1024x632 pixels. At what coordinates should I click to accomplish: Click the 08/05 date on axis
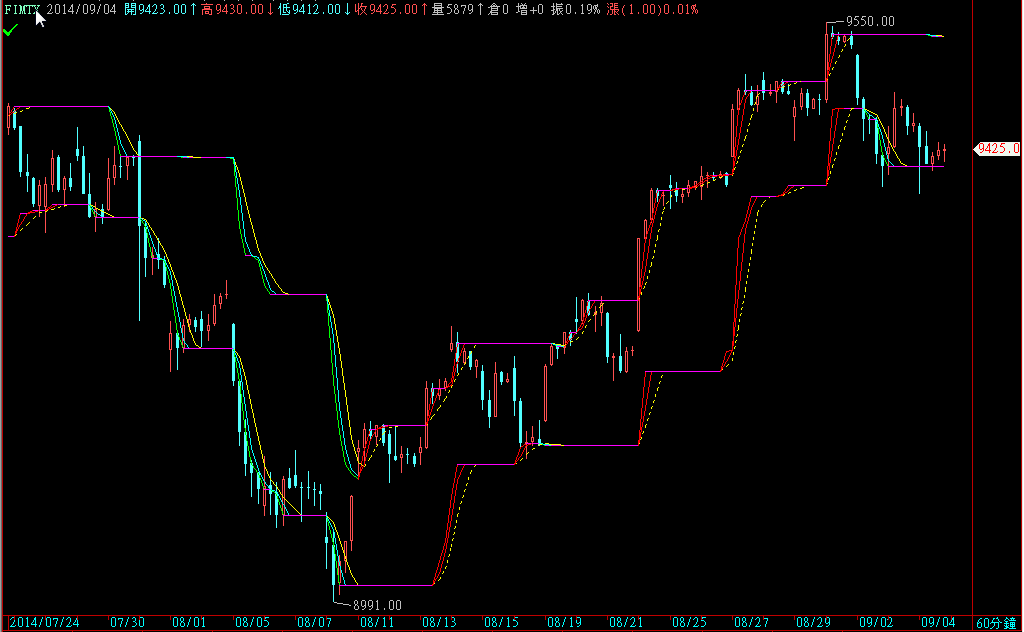252,622
